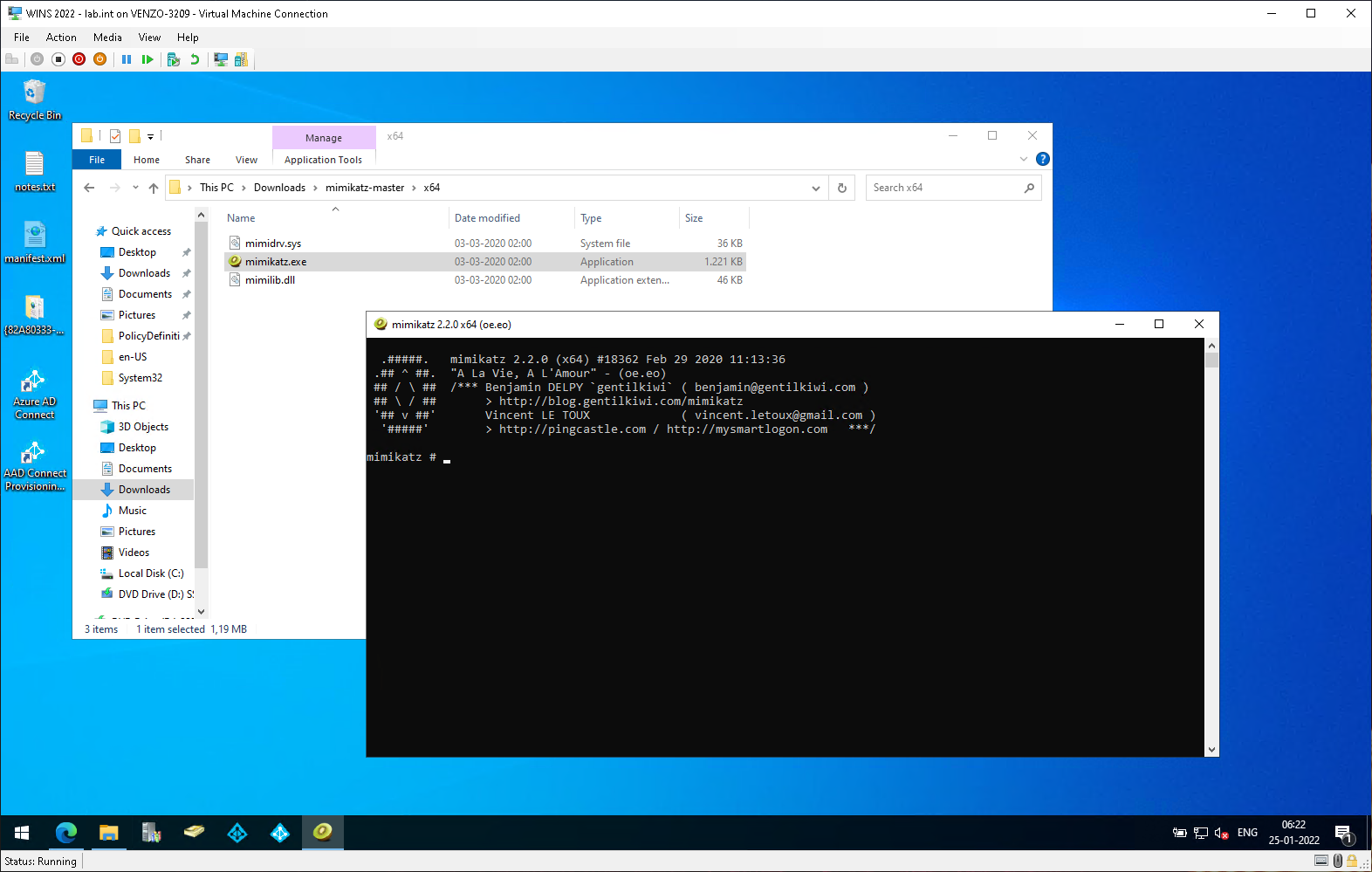Select the {82A80333 zip folder desktop icon
The height and width of the screenshot is (872, 1372).
[35, 314]
